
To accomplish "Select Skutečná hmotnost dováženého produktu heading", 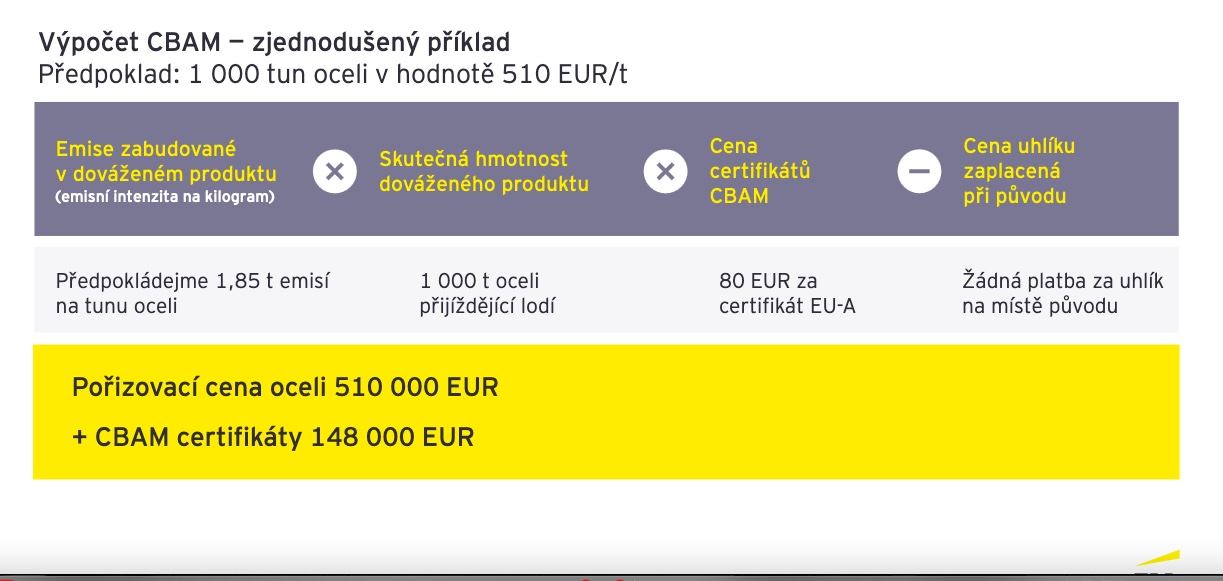I will pos(484,171).
